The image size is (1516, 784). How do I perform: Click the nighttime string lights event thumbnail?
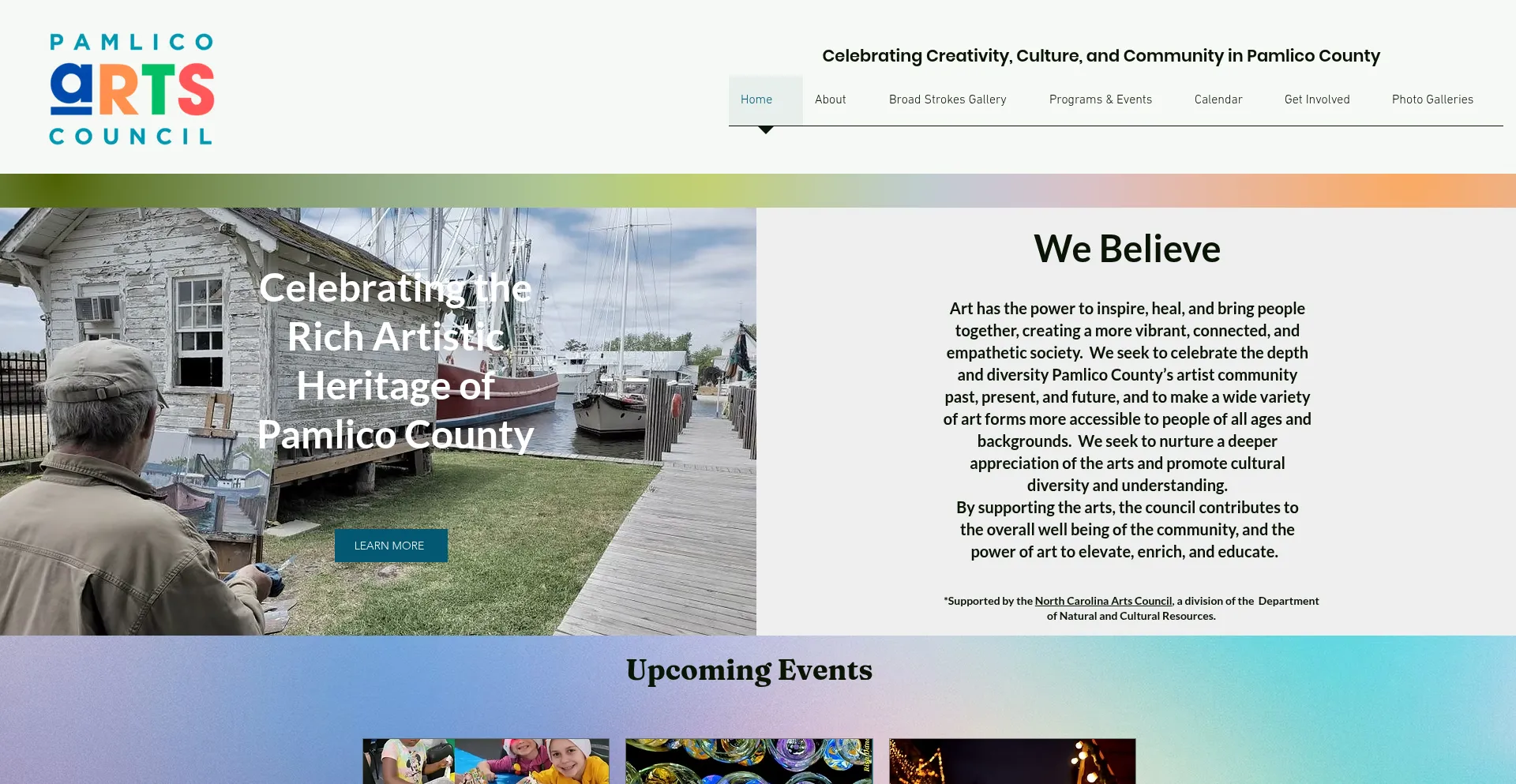(x=1012, y=761)
